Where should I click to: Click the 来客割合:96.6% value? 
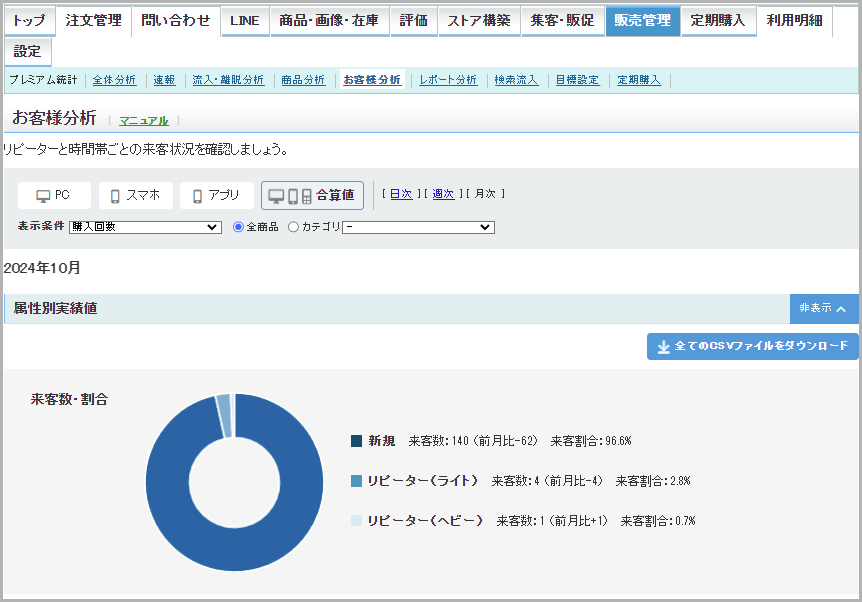pos(591,441)
